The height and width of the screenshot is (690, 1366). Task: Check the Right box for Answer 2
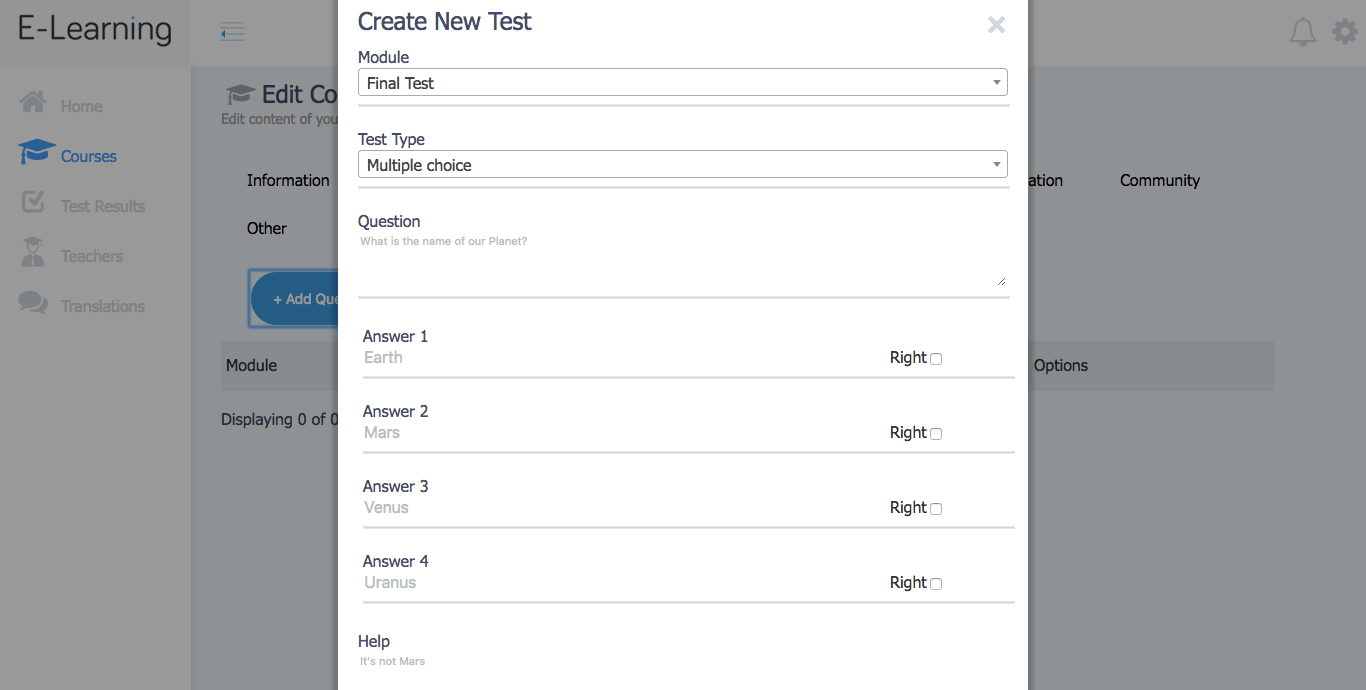click(x=936, y=434)
